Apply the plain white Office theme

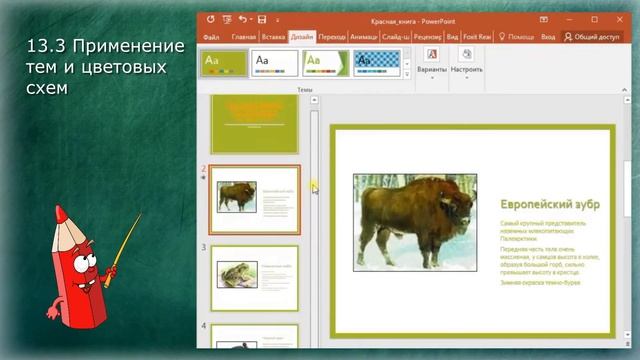click(274, 63)
